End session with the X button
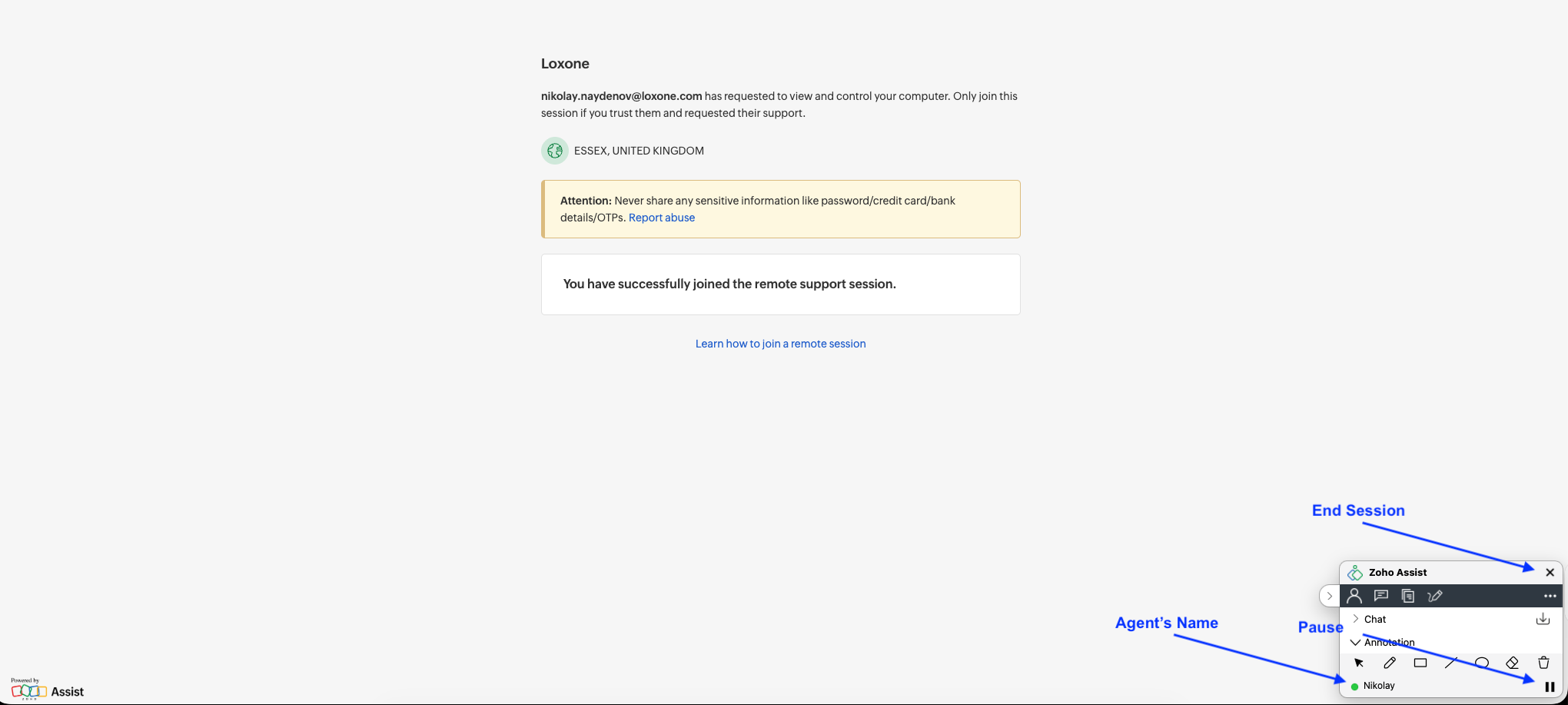 pyautogui.click(x=1550, y=572)
